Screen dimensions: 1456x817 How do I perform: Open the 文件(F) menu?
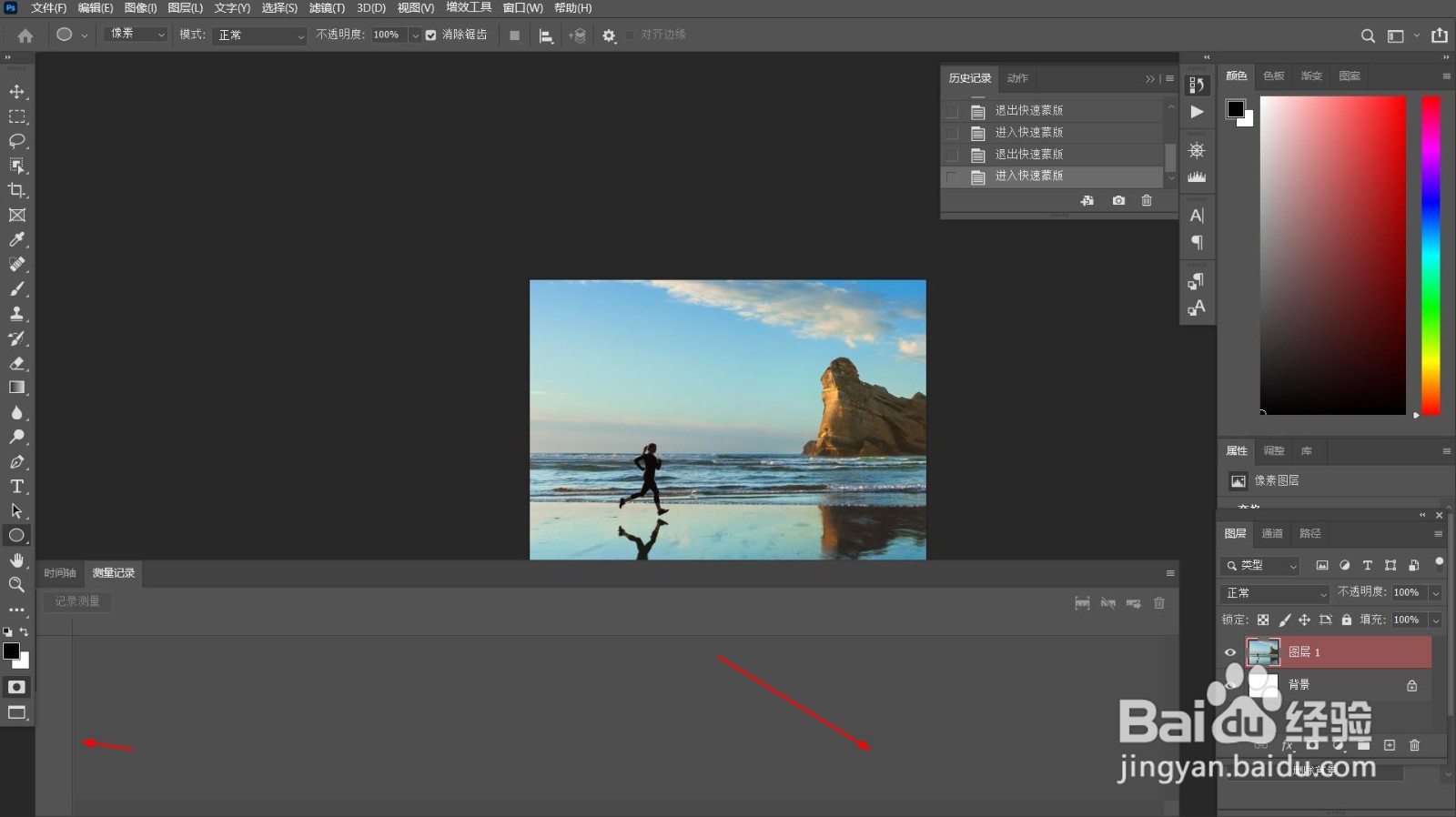click(49, 8)
